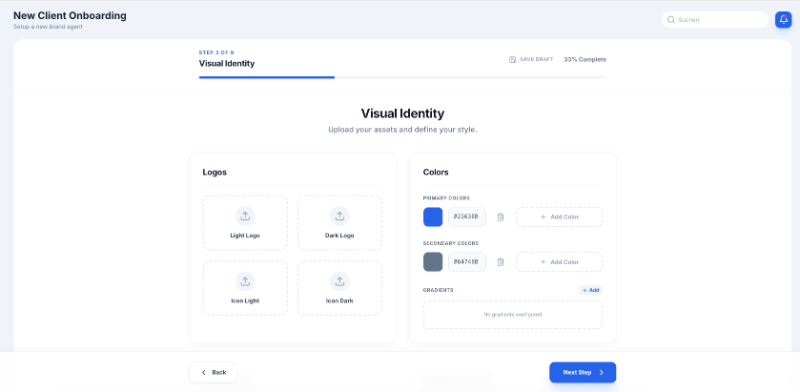
Task: Click the Dark Logo label
Action: (339, 236)
